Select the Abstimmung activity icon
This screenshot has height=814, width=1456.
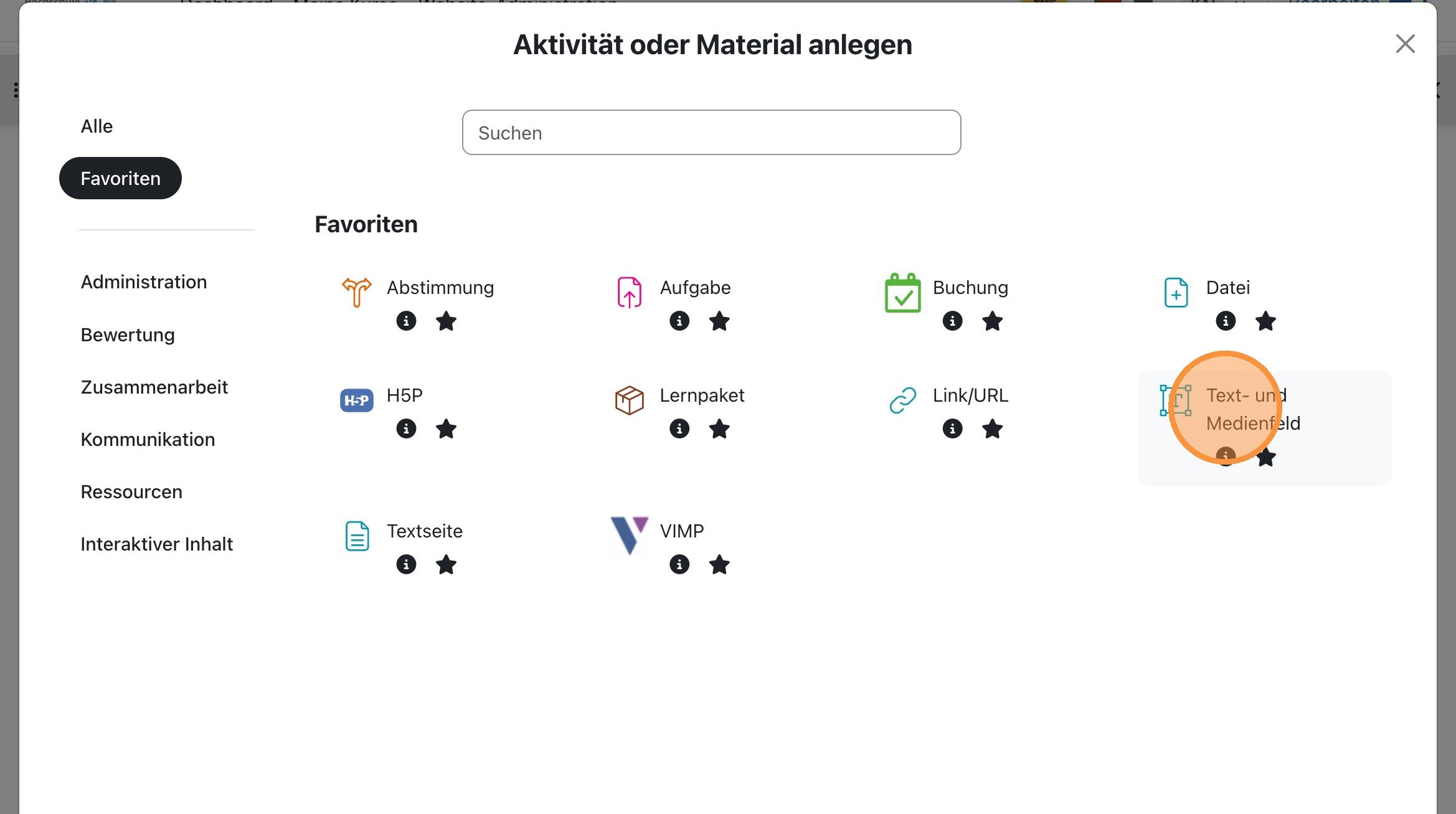[x=356, y=292]
